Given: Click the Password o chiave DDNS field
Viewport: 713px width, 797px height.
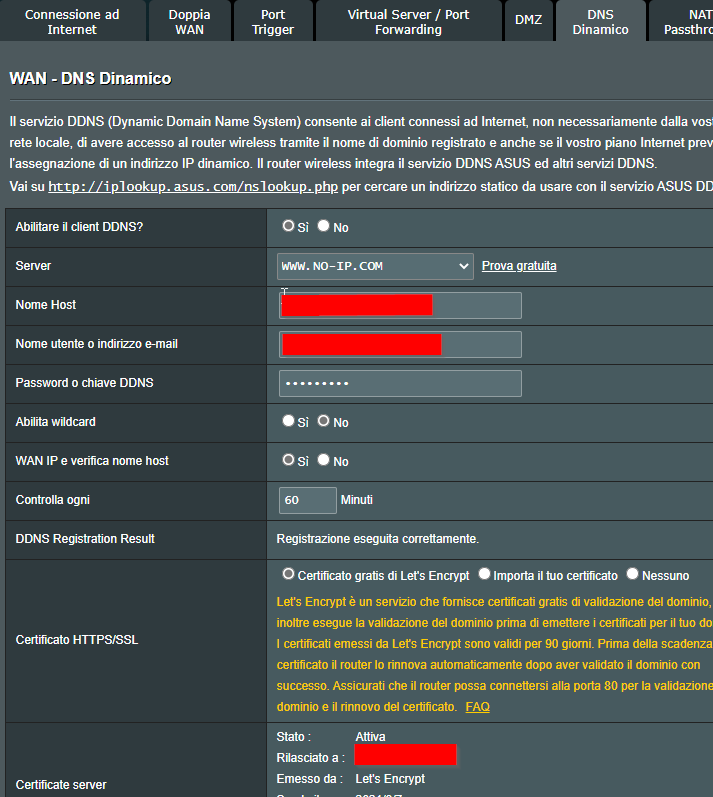Looking at the screenshot, I should 400,384.
